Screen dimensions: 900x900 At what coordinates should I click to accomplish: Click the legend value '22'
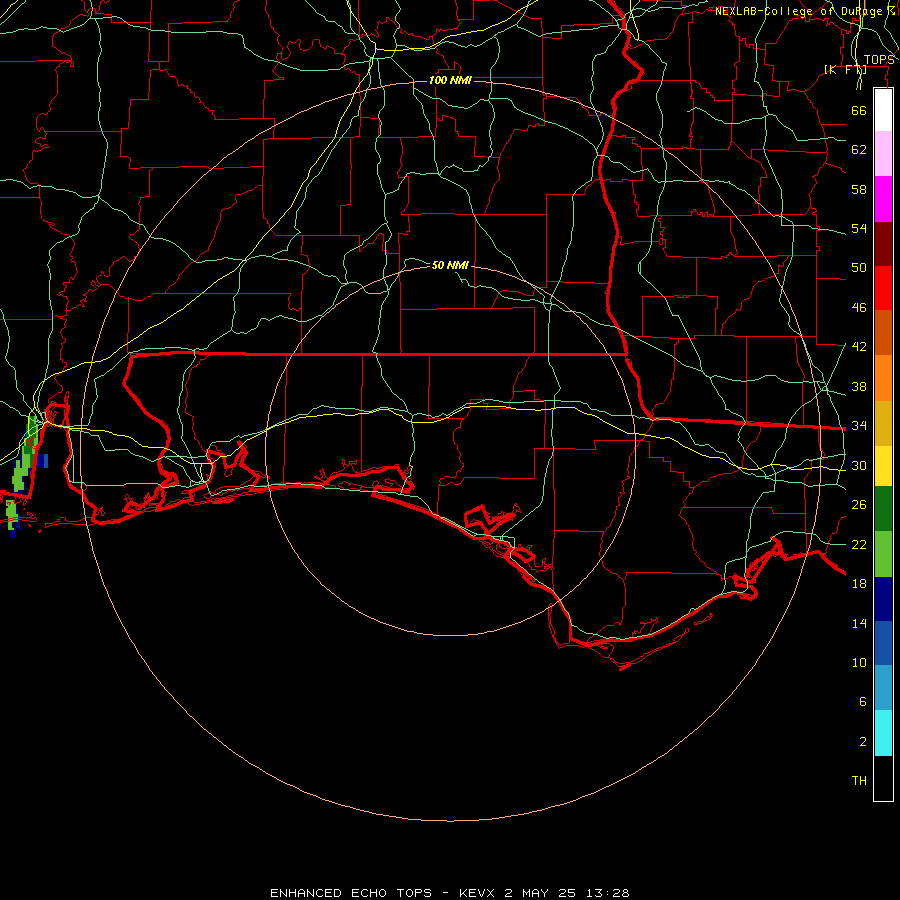click(859, 544)
